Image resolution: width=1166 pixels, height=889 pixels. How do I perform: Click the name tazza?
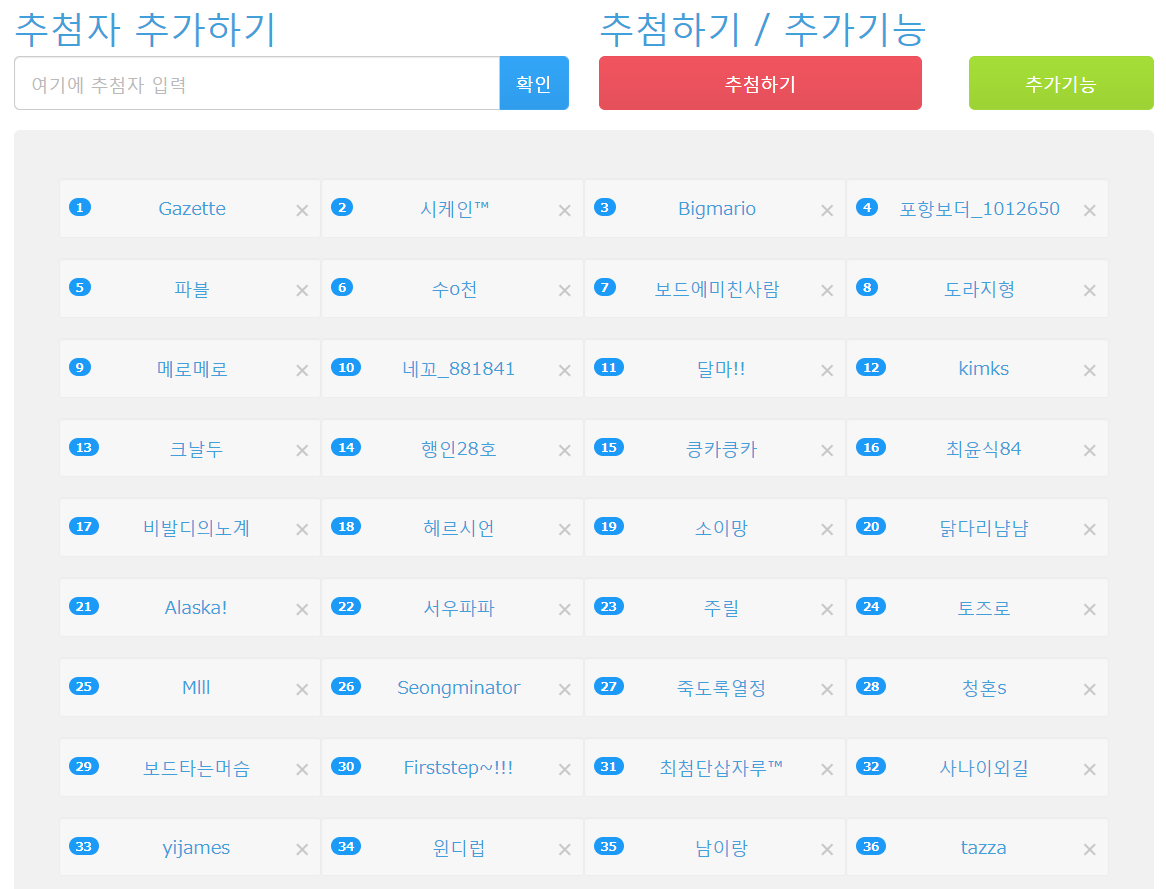click(983, 847)
